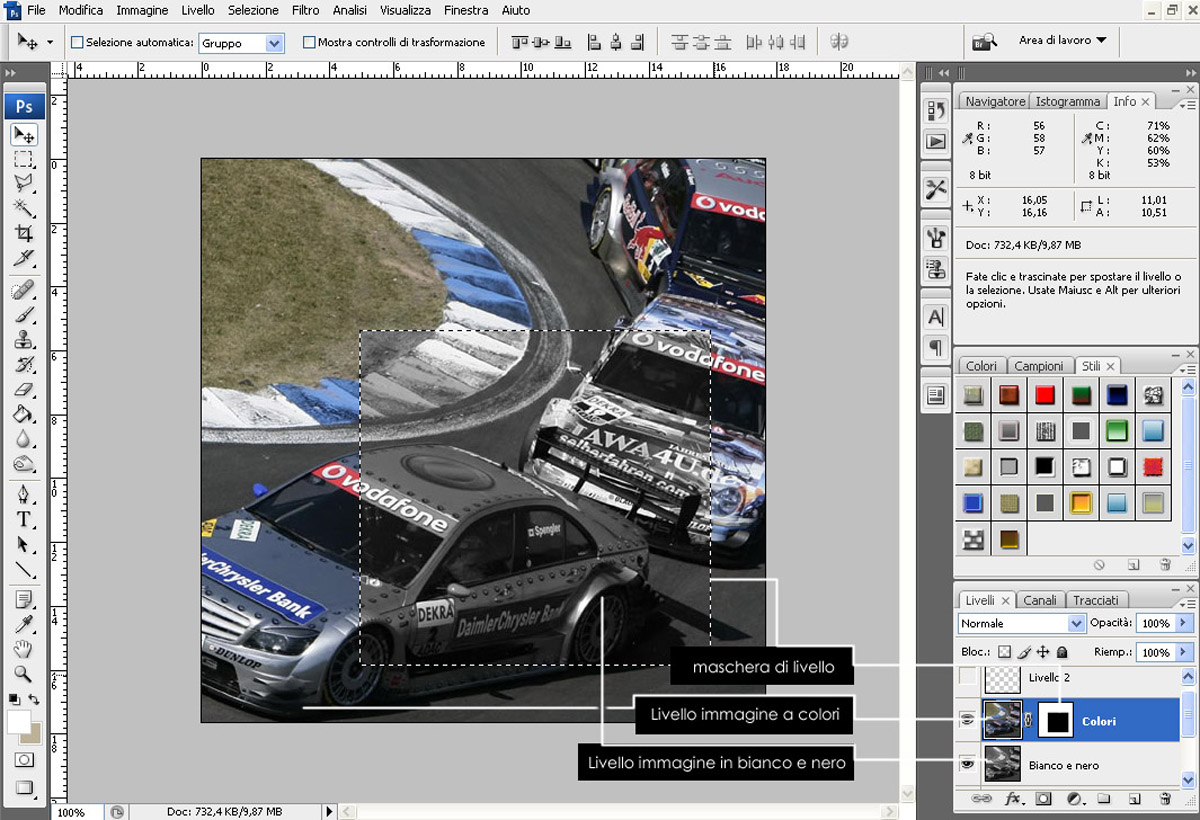Hide the Bianco e nero layer
Image resolution: width=1200 pixels, height=820 pixels.
pyautogui.click(x=967, y=765)
